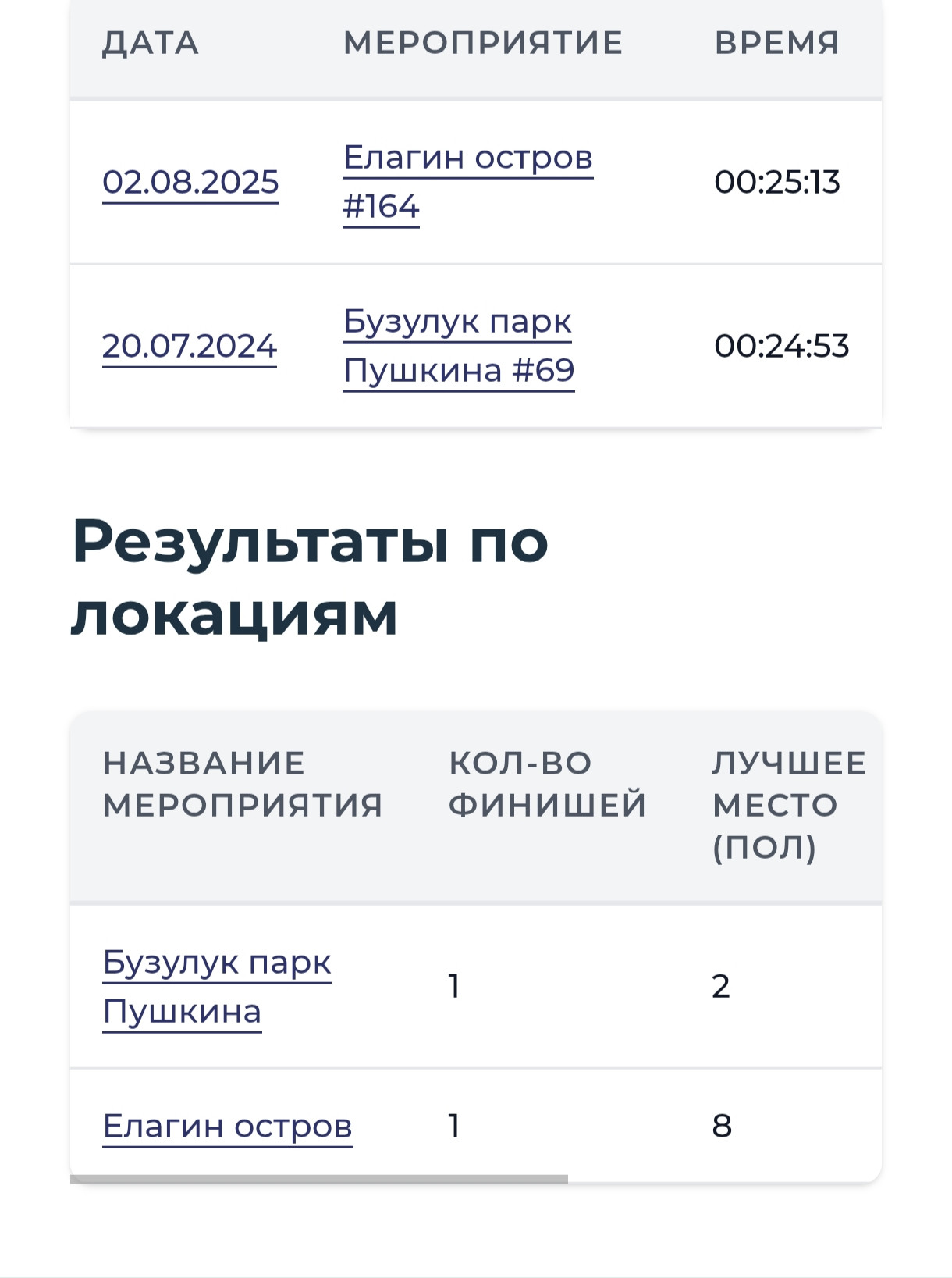Screen dimensions: 952x1278
Task: Click the ЛУЧШЕЕ МЕСТО (ПОЛ) column header
Action: tap(789, 805)
